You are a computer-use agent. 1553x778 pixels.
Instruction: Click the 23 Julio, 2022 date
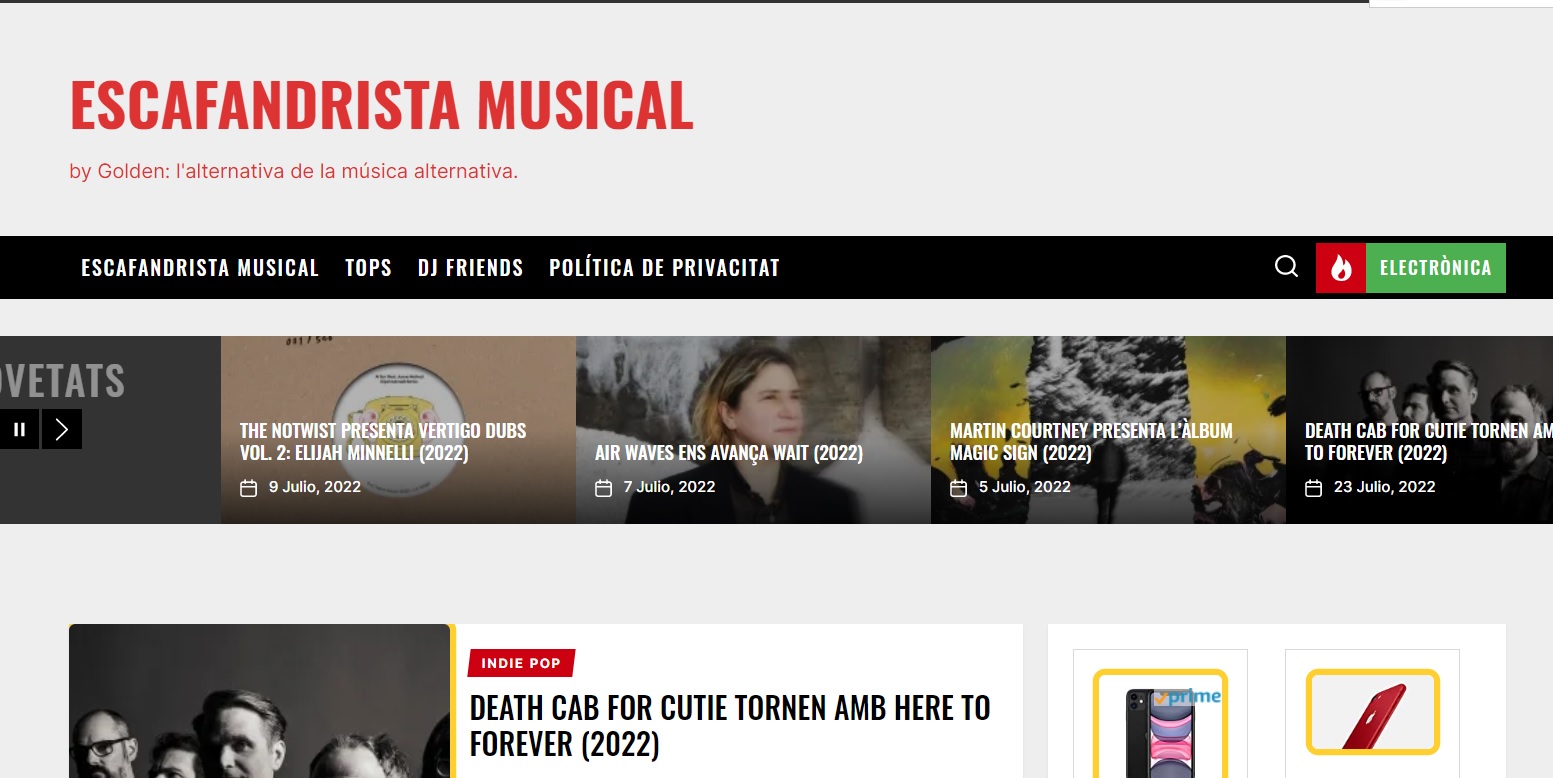click(1384, 487)
